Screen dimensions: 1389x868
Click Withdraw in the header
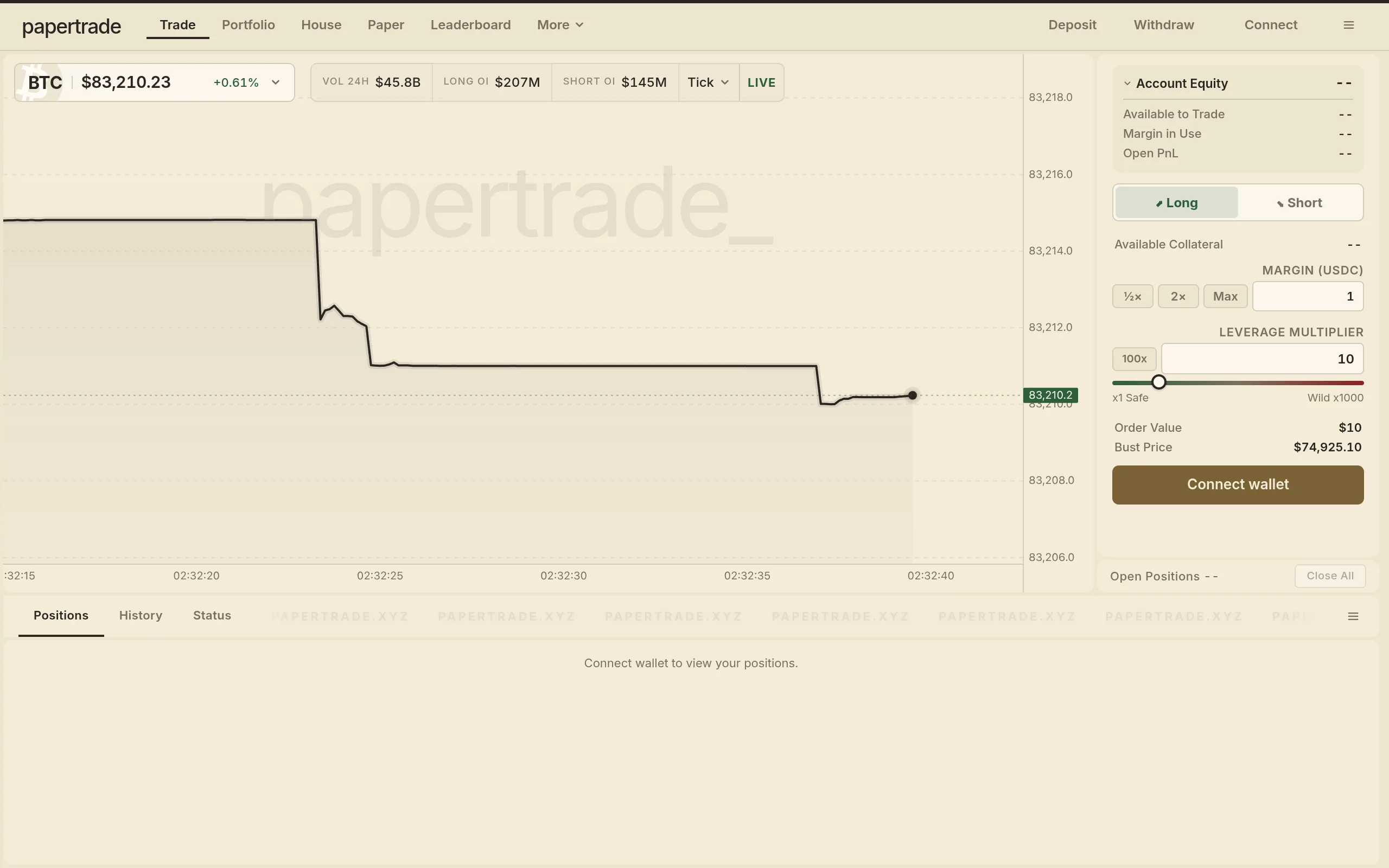pyautogui.click(x=1163, y=25)
